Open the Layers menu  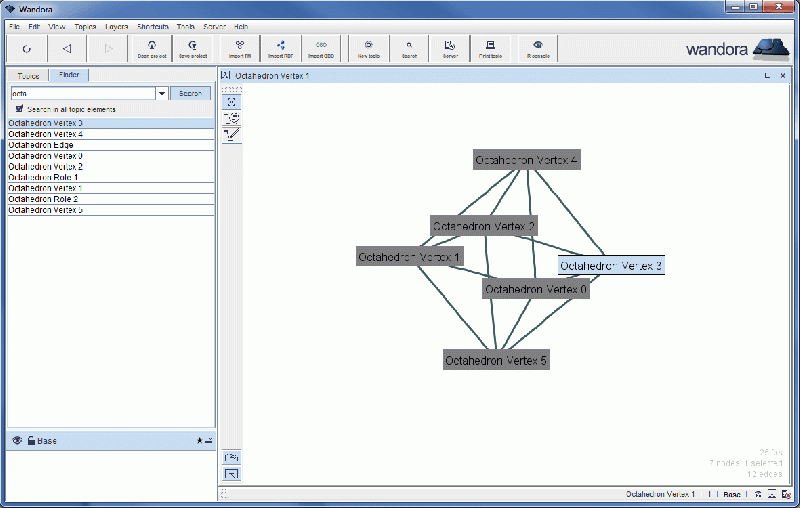point(116,26)
